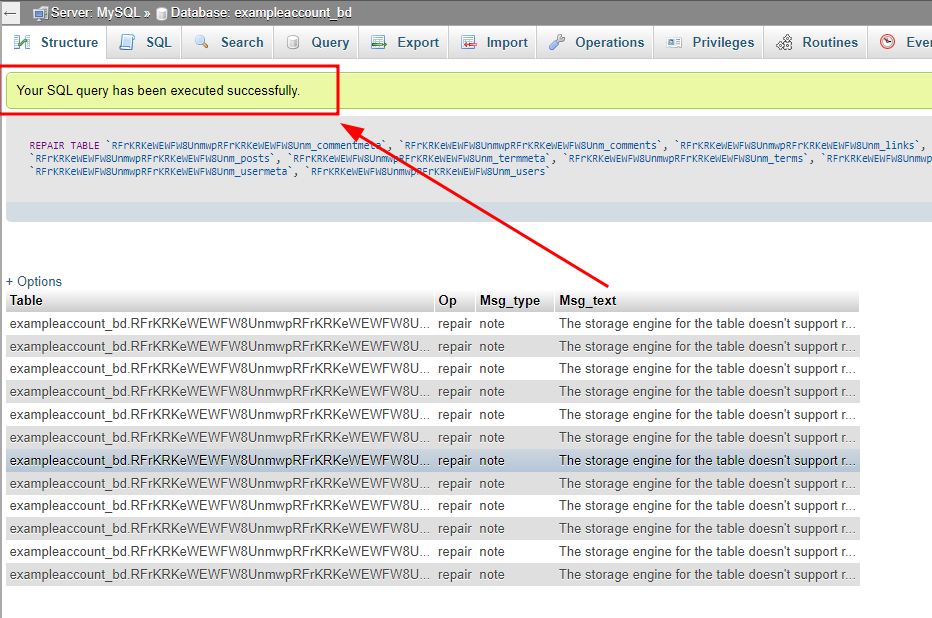This screenshot has width=932, height=618.
Task: Click the Op column header
Action: [447, 300]
